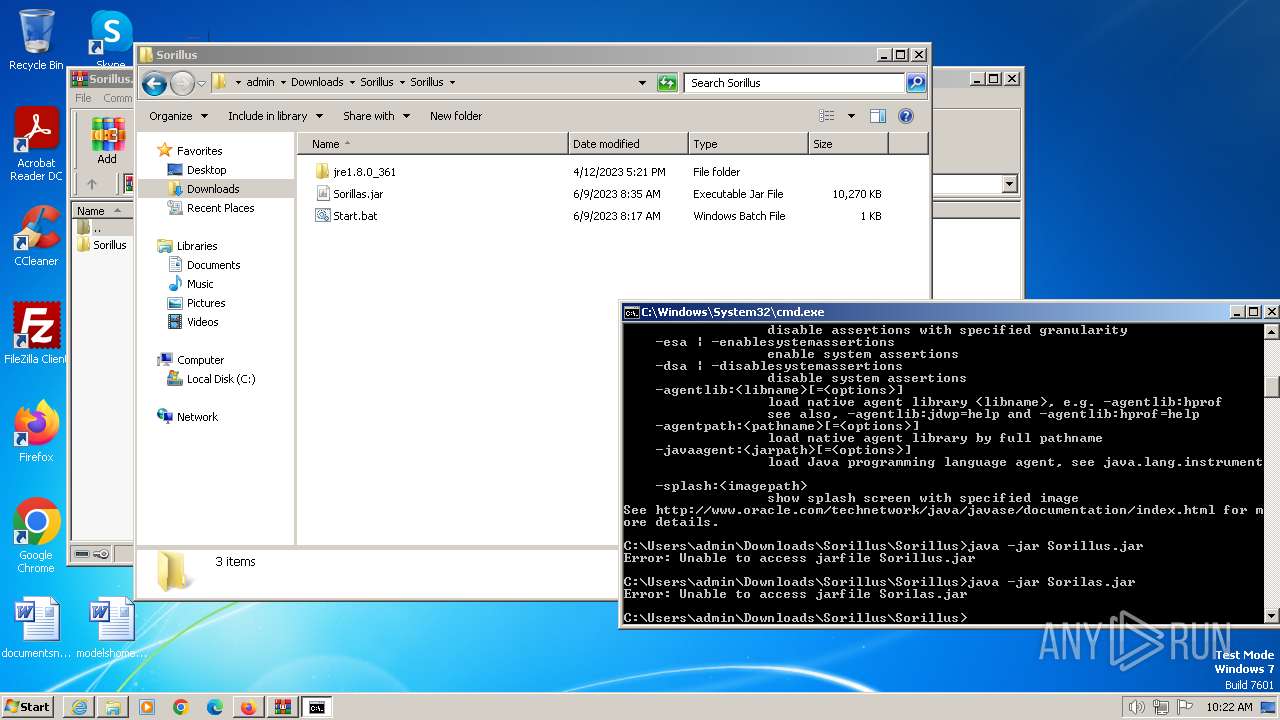Screen dimensions: 1280x720
Task: Select the Start.bat file
Action: point(355,216)
